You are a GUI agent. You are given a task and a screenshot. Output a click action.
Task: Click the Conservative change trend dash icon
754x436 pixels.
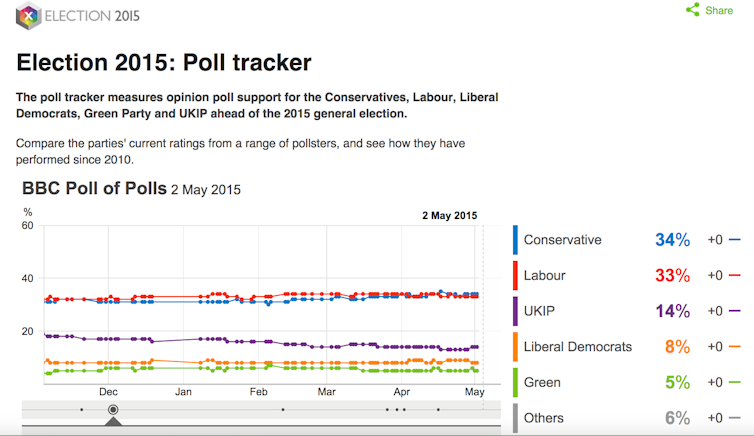click(735, 240)
